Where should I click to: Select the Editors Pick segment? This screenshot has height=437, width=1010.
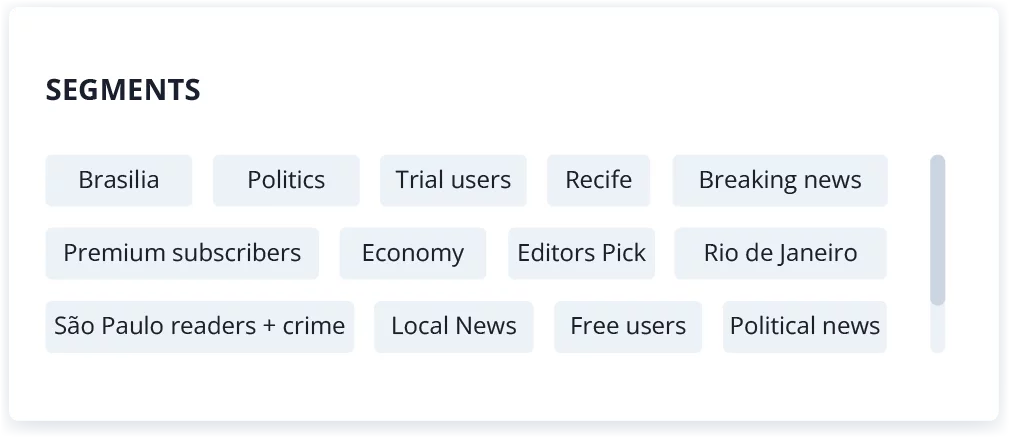tap(581, 253)
